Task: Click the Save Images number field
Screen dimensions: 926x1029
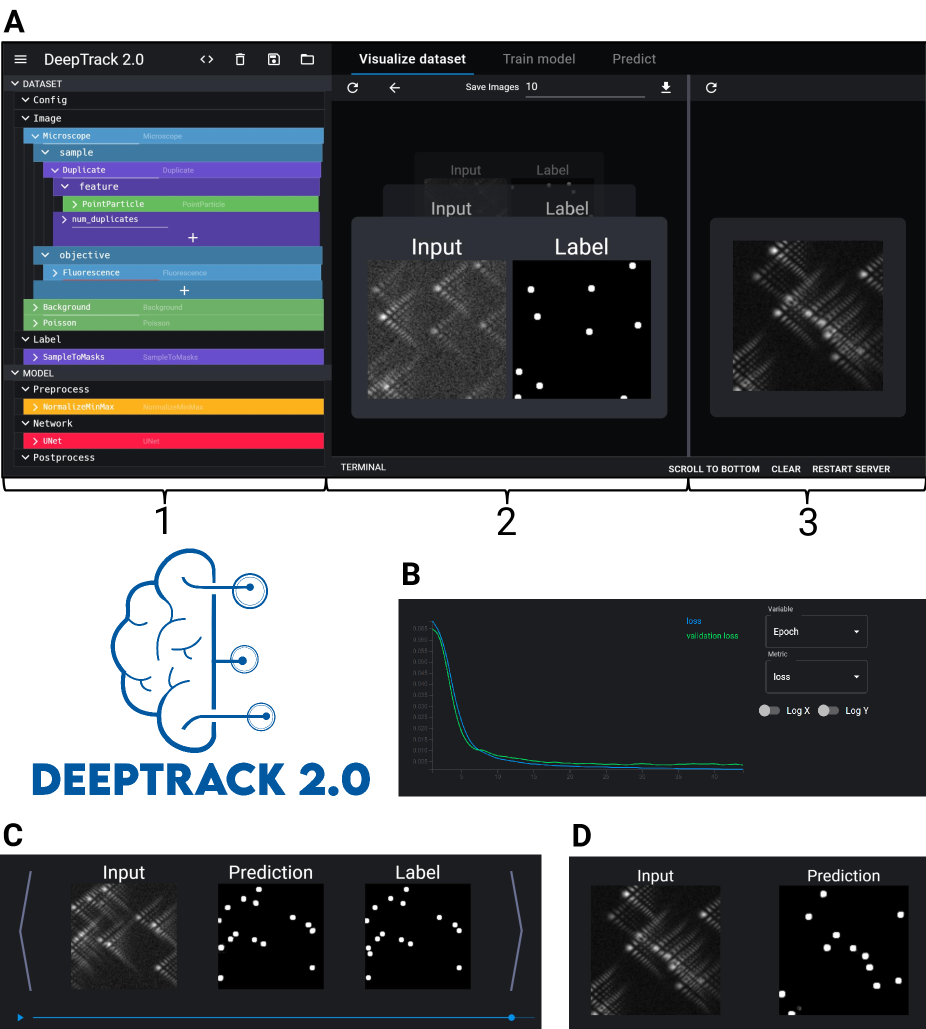Action: tap(585, 87)
